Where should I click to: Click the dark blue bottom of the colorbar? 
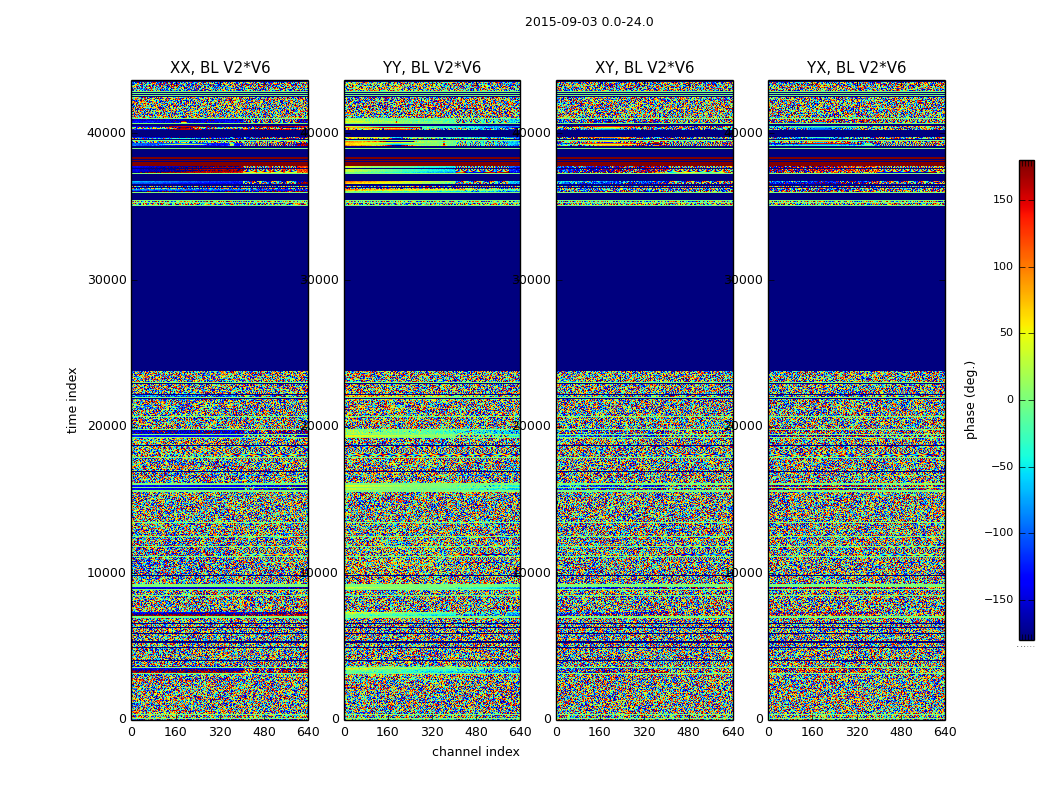[1026, 632]
